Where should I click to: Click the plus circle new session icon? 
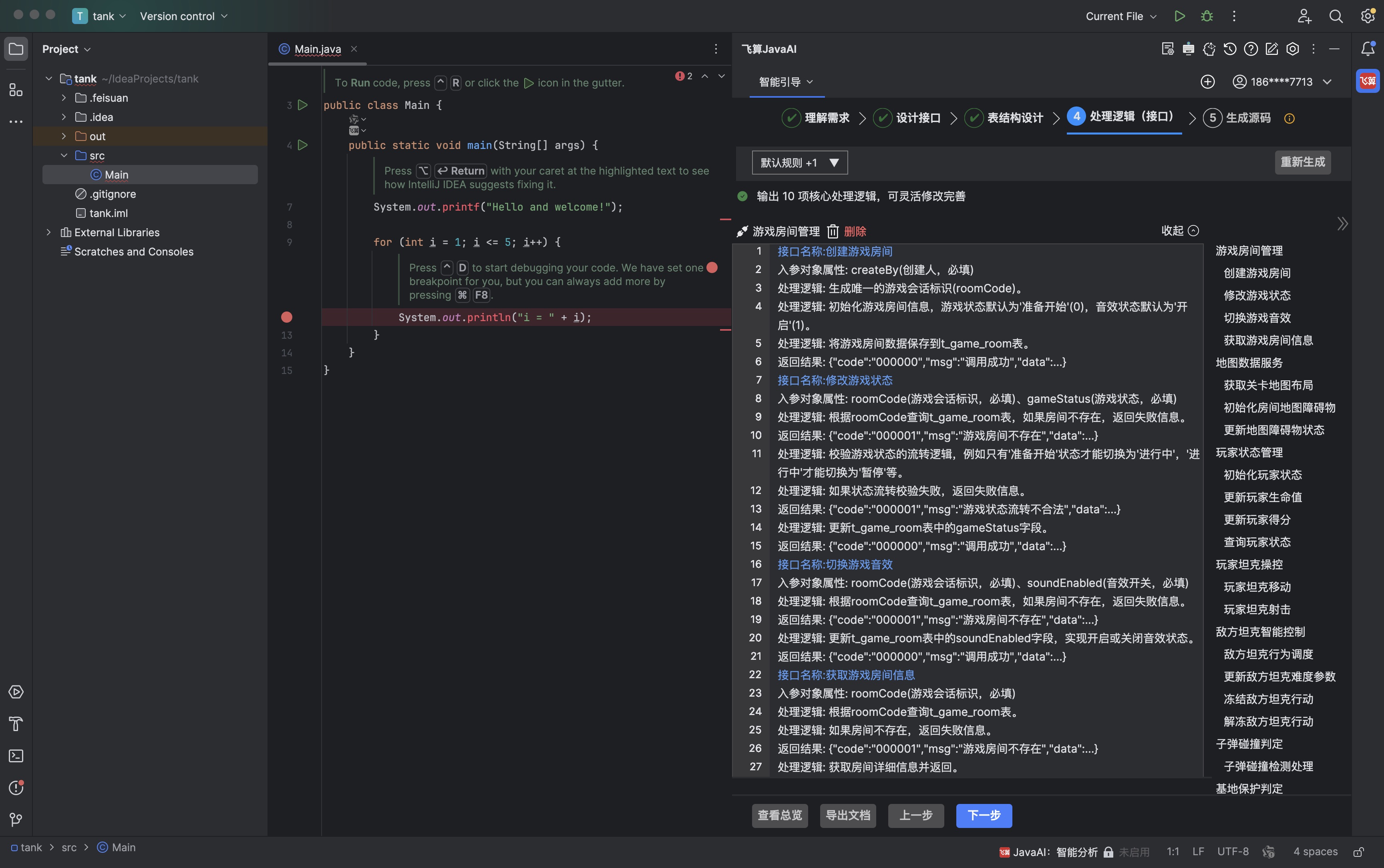pyautogui.click(x=1208, y=82)
